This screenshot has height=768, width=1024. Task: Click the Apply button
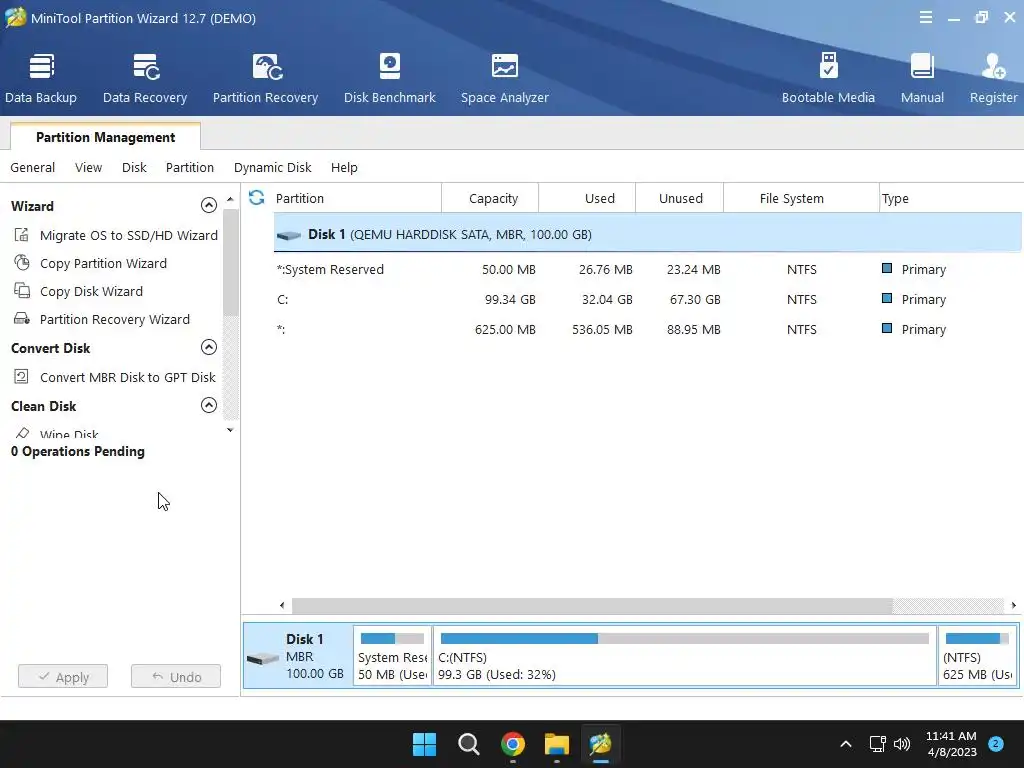tap(63, 677)
